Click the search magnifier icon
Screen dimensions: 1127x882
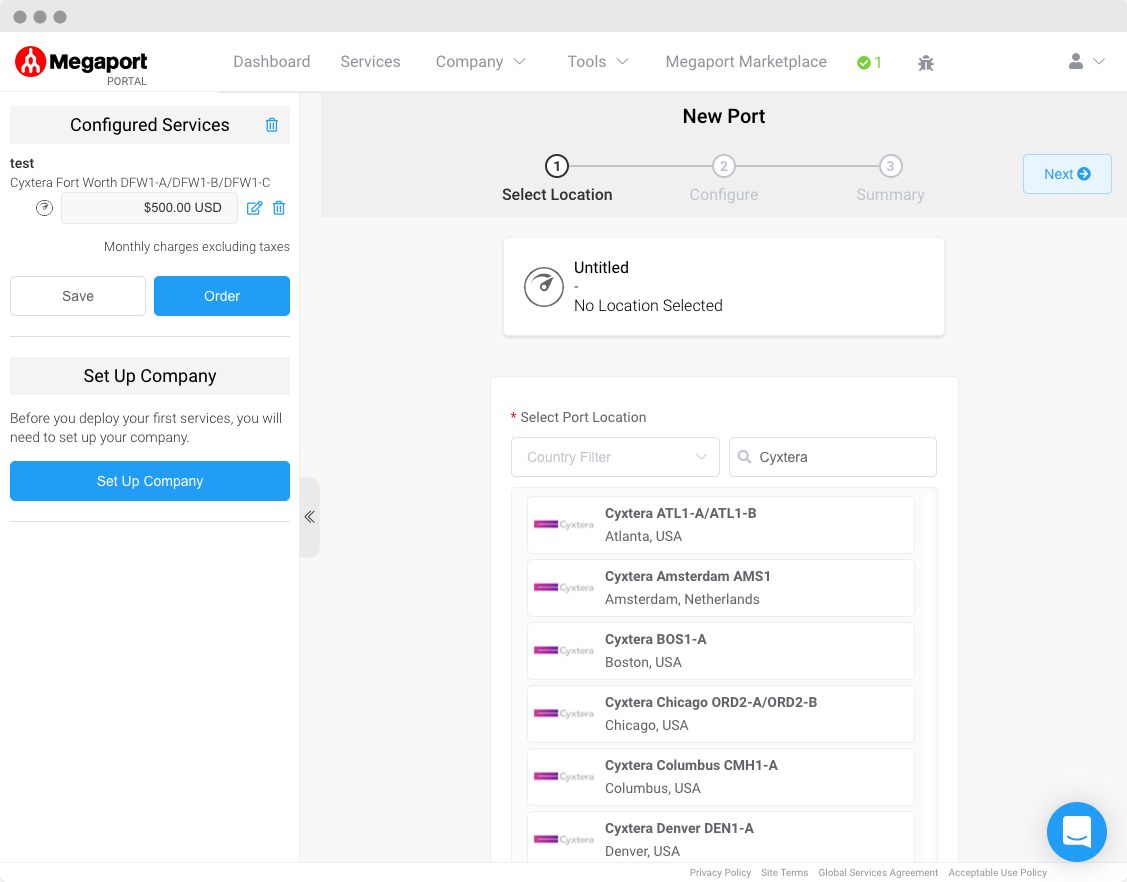coord(745,457)
